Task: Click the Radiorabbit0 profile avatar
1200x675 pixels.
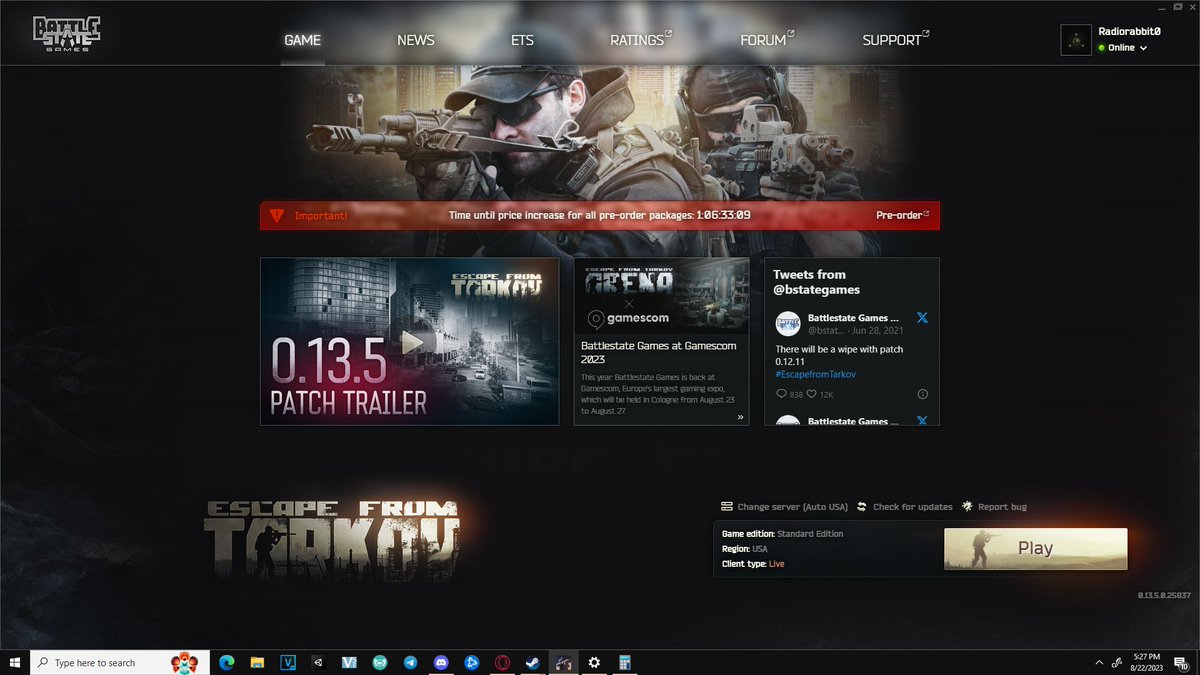Action: click(1076, 40)
